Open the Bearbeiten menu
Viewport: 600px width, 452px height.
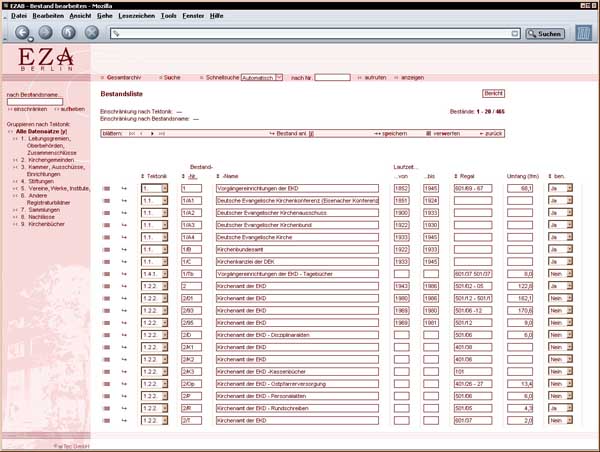48,16
